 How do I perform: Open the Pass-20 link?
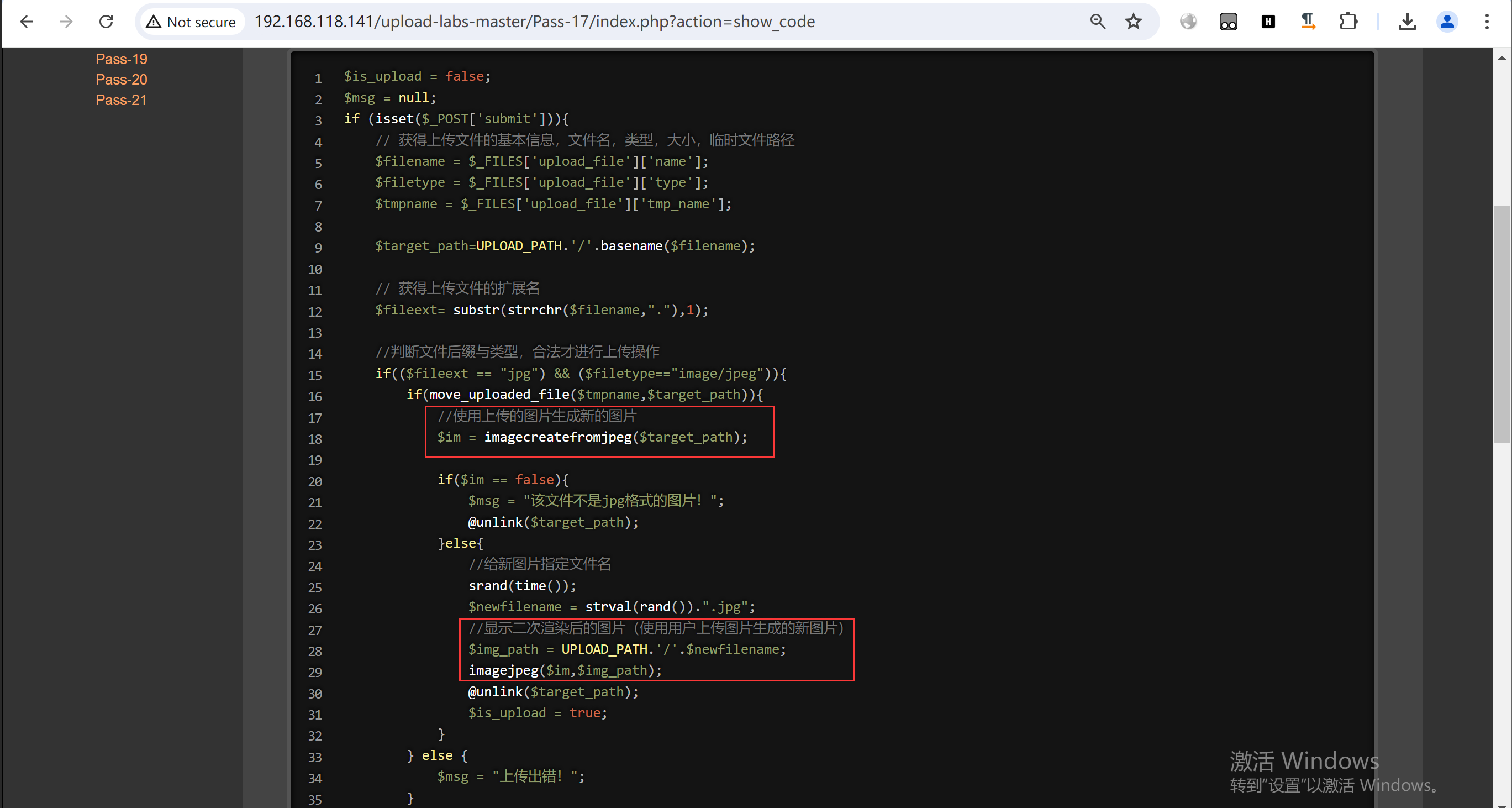(x=122, y=79)
